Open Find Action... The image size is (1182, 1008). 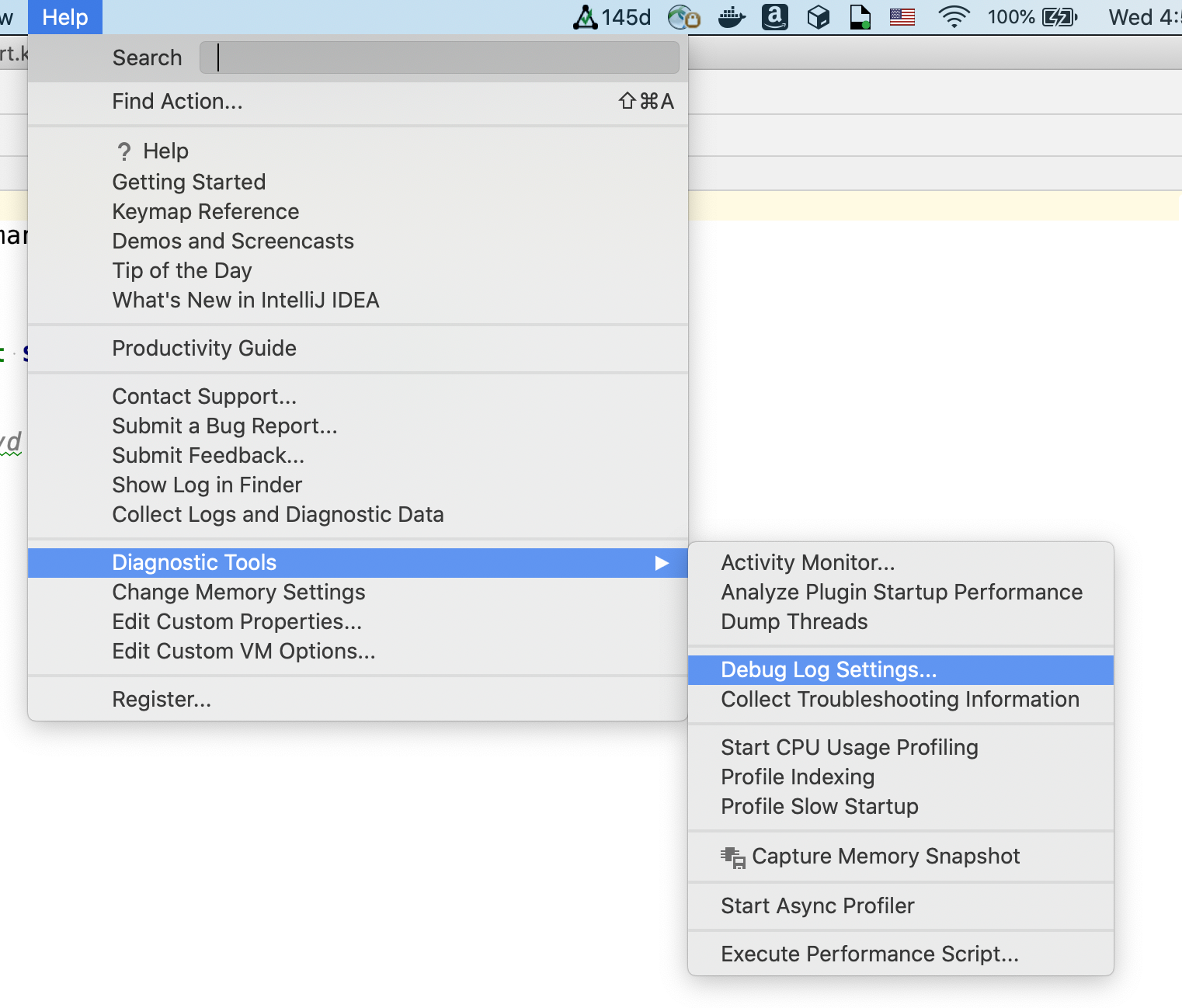click(177, 101)
